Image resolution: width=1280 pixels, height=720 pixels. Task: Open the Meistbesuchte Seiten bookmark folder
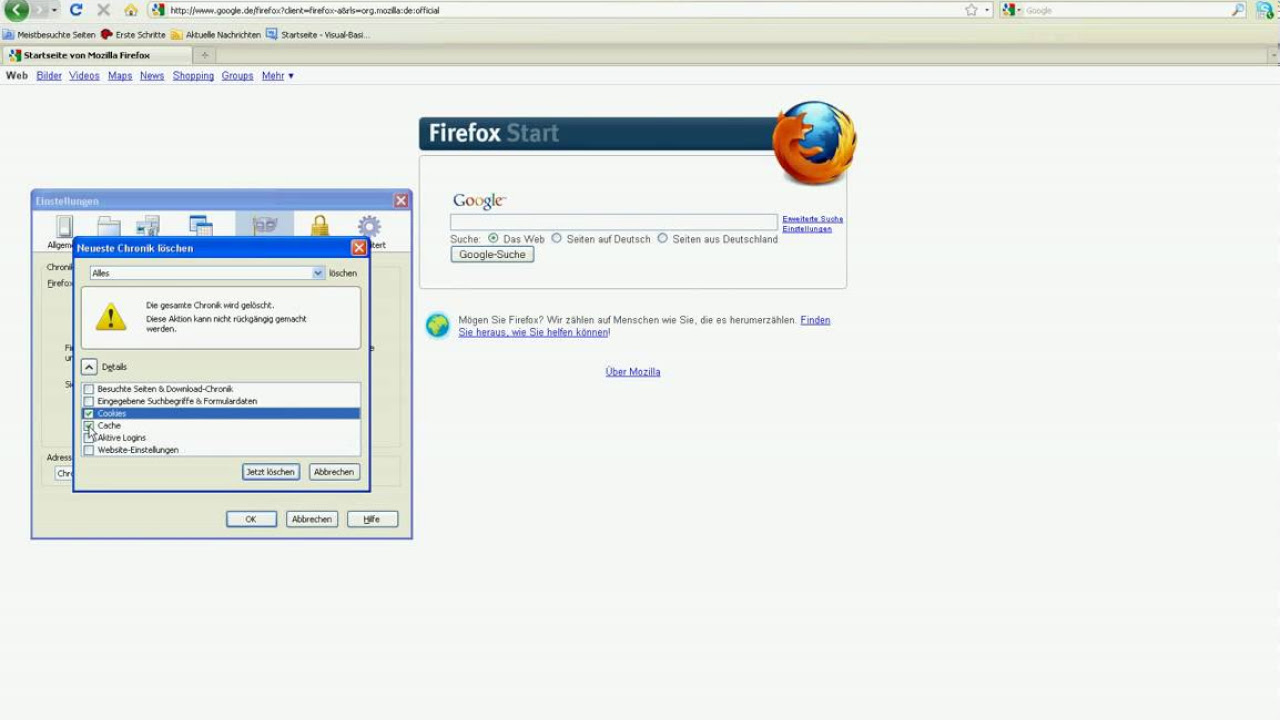[x=49, y=34]
